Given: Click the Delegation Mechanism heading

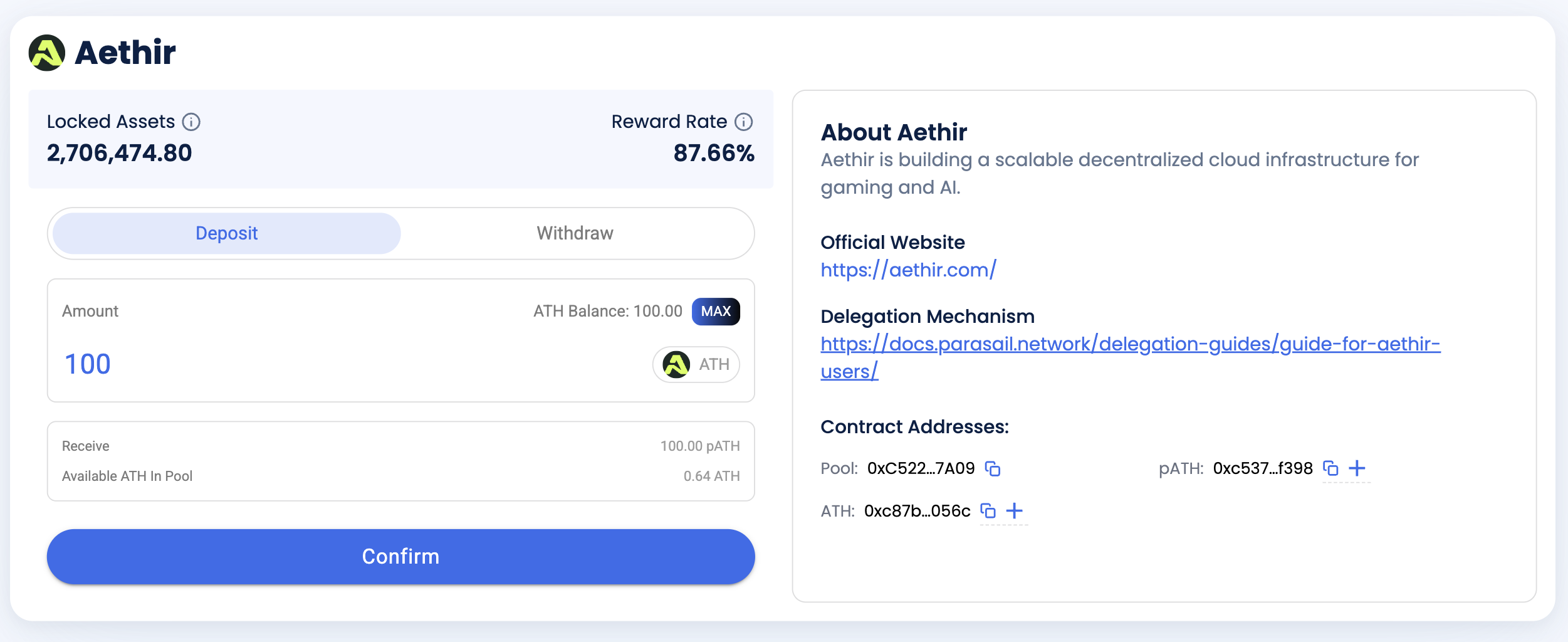Looking at the screenshot, I should (x=928, y=317).
